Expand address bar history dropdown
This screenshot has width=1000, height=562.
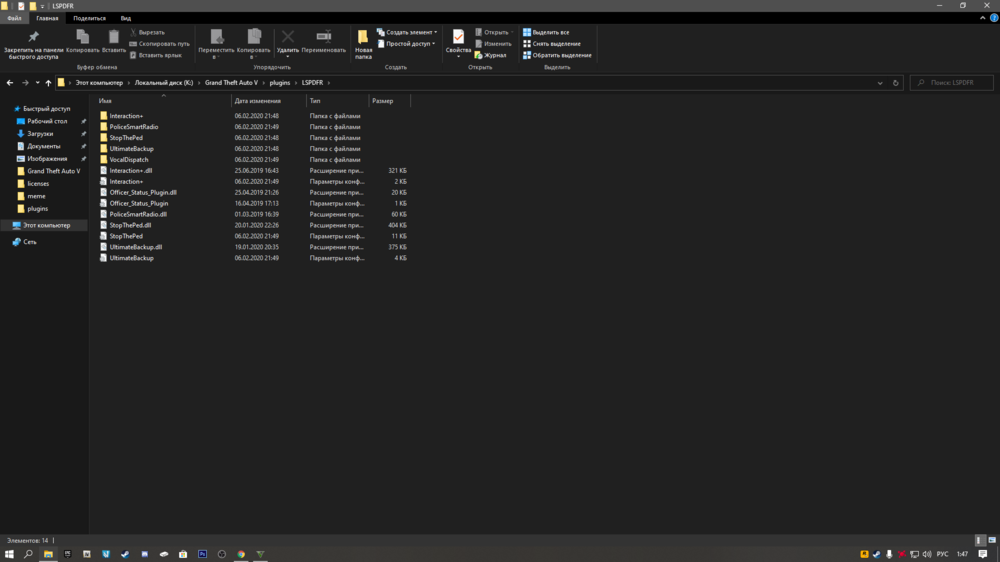(880, 82)
